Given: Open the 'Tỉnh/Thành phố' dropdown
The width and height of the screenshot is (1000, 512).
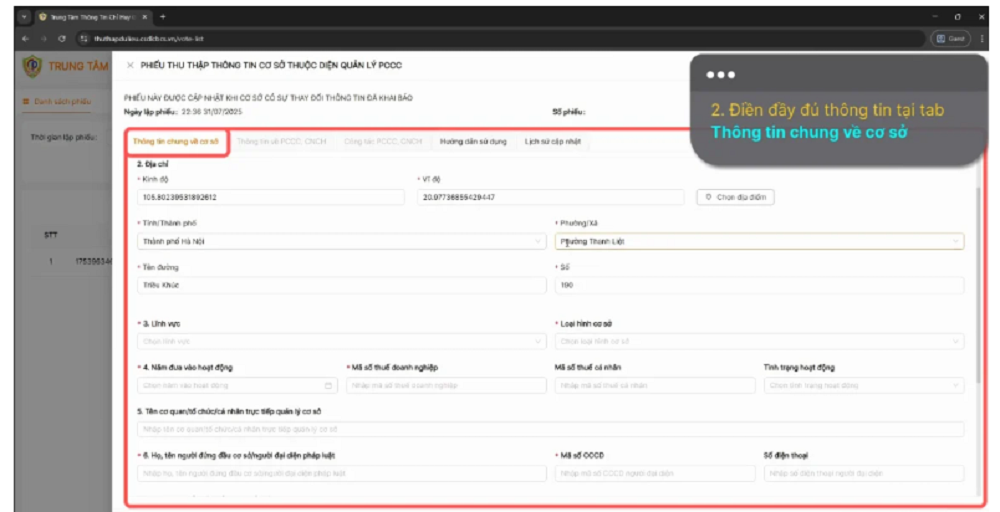Looking at the screenshot, I should tap(341, 241).
